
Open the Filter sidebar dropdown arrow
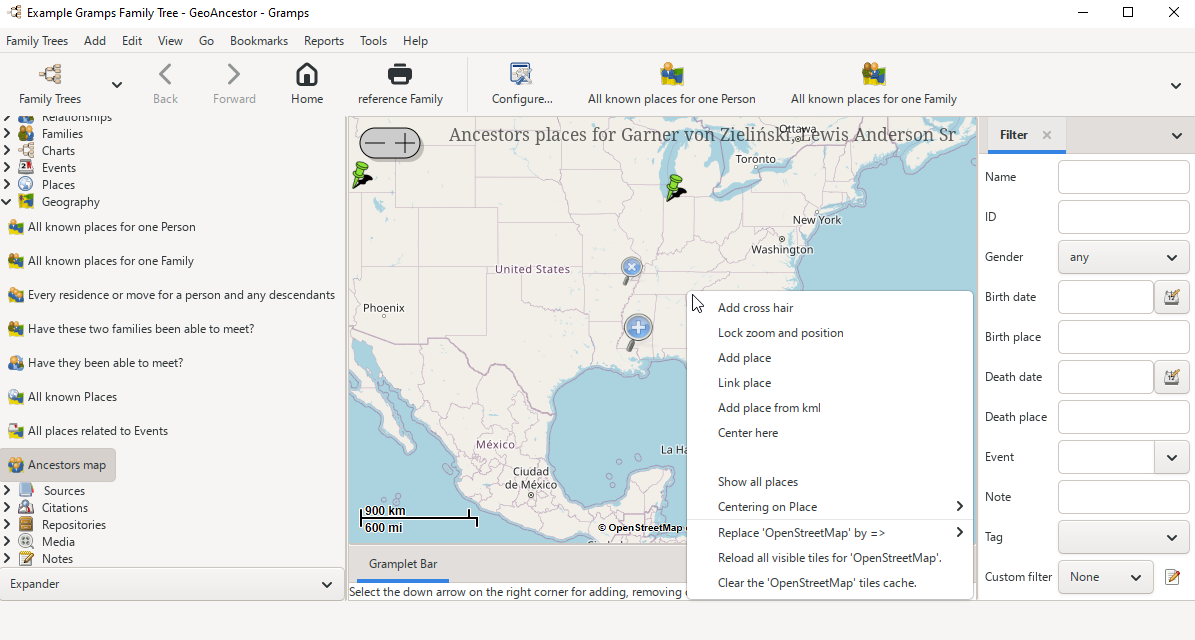1177,136
